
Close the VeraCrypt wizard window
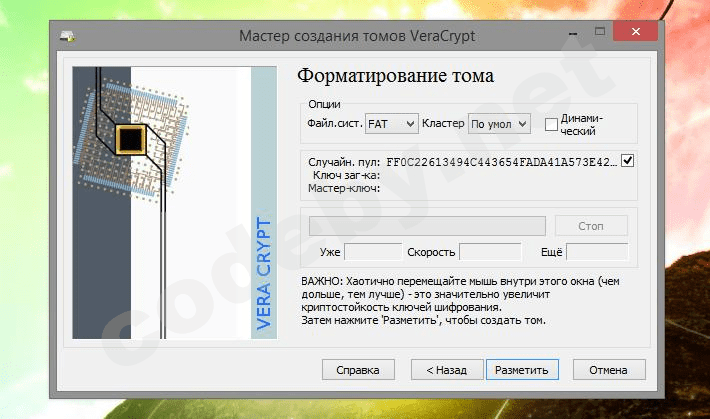point(635,31)
